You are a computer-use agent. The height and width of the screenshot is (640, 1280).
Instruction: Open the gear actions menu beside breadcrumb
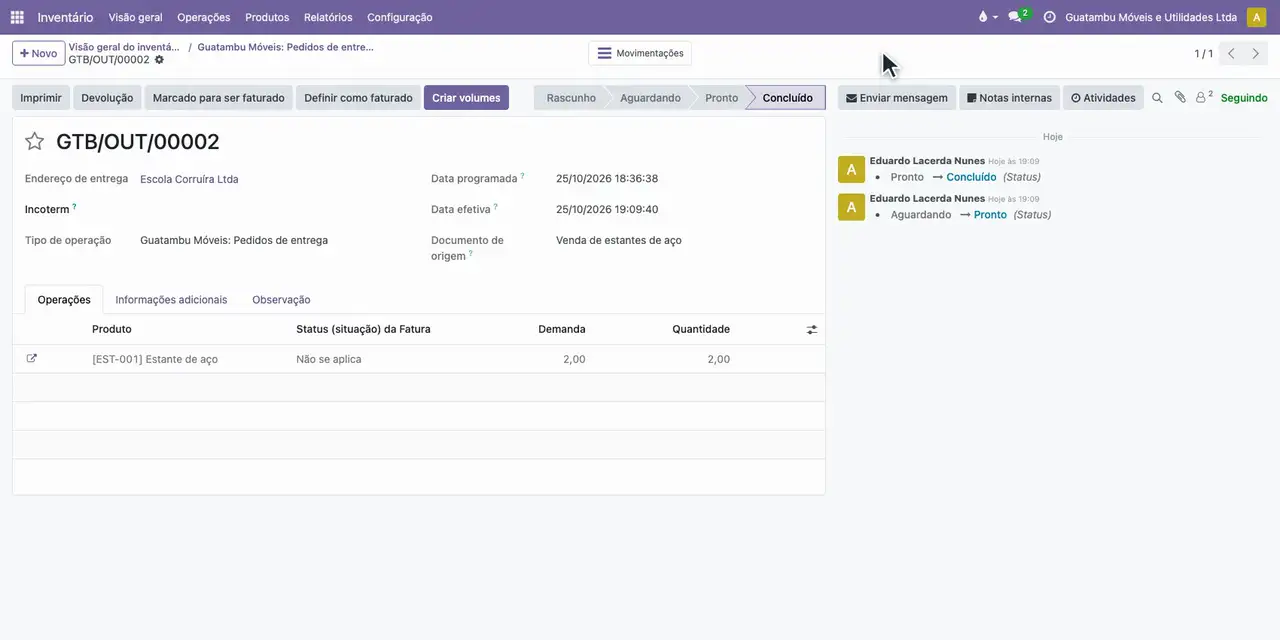pos(159,60)
